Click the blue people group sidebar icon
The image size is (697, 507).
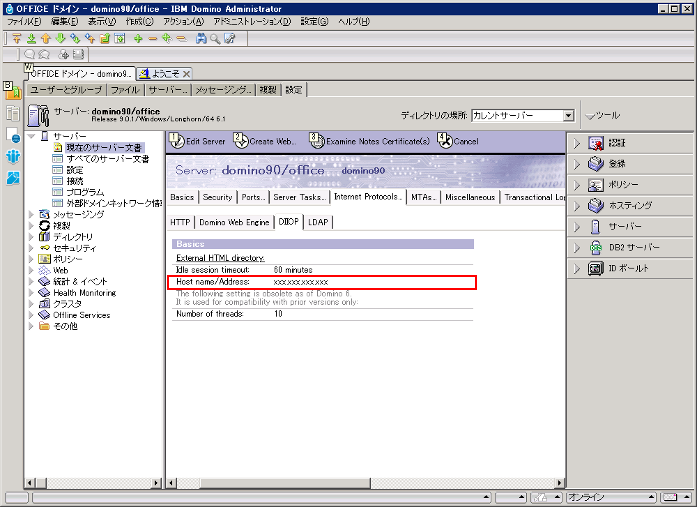12,156
